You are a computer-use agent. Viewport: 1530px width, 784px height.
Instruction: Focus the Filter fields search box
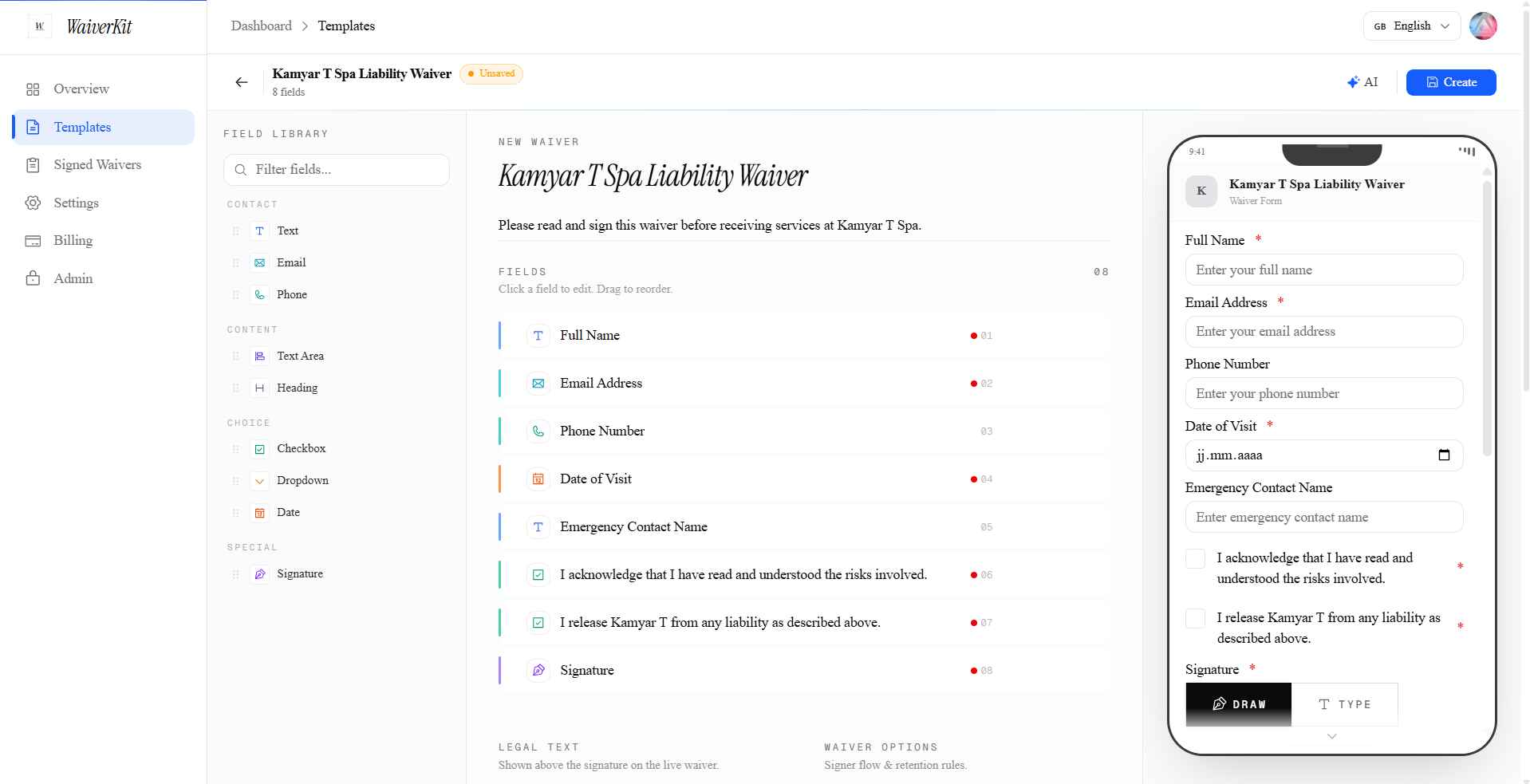pyautogui.click(x=337, y=170)
